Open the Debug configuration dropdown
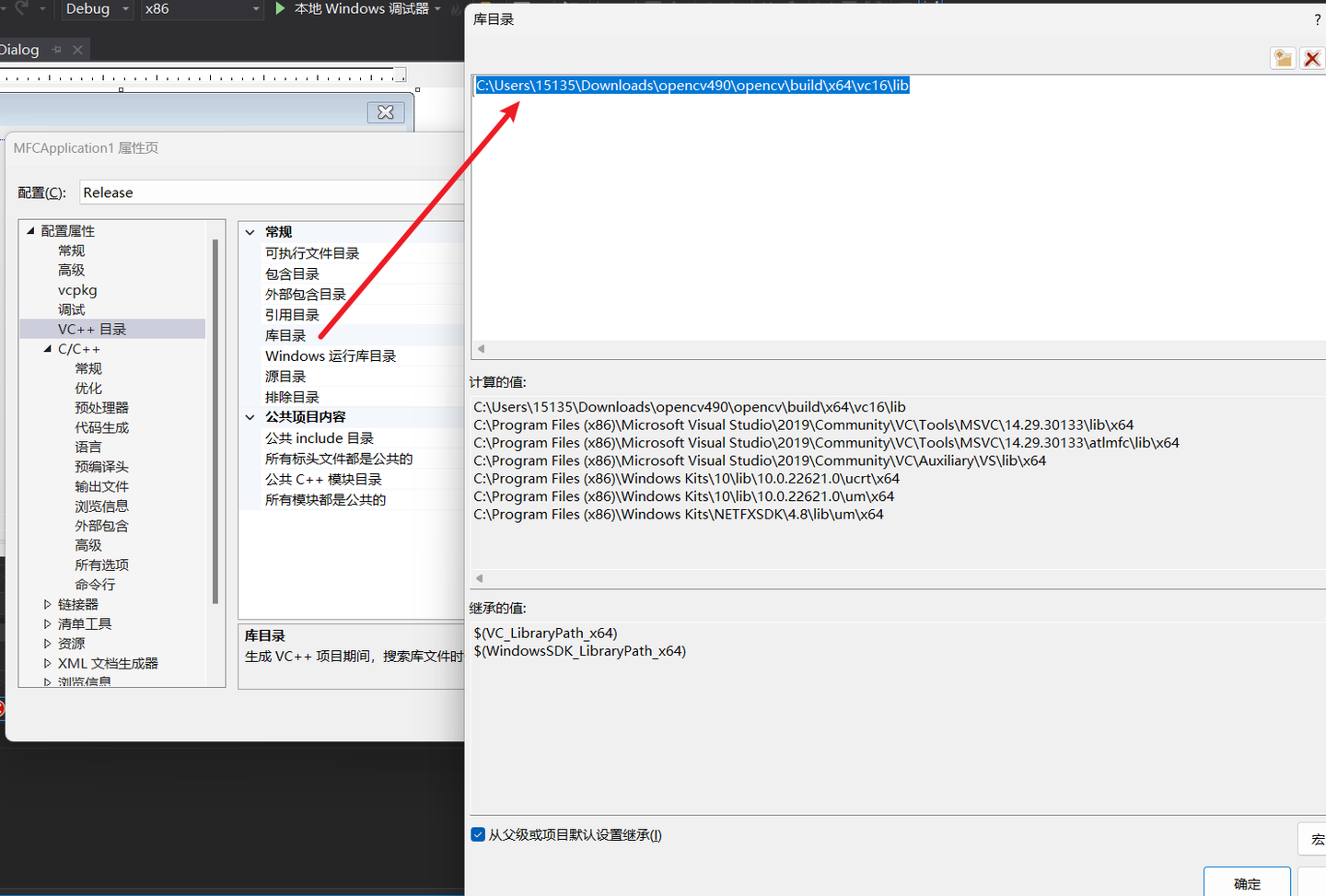The width and height of the screenshot is (1326, 896). point(97,10)
